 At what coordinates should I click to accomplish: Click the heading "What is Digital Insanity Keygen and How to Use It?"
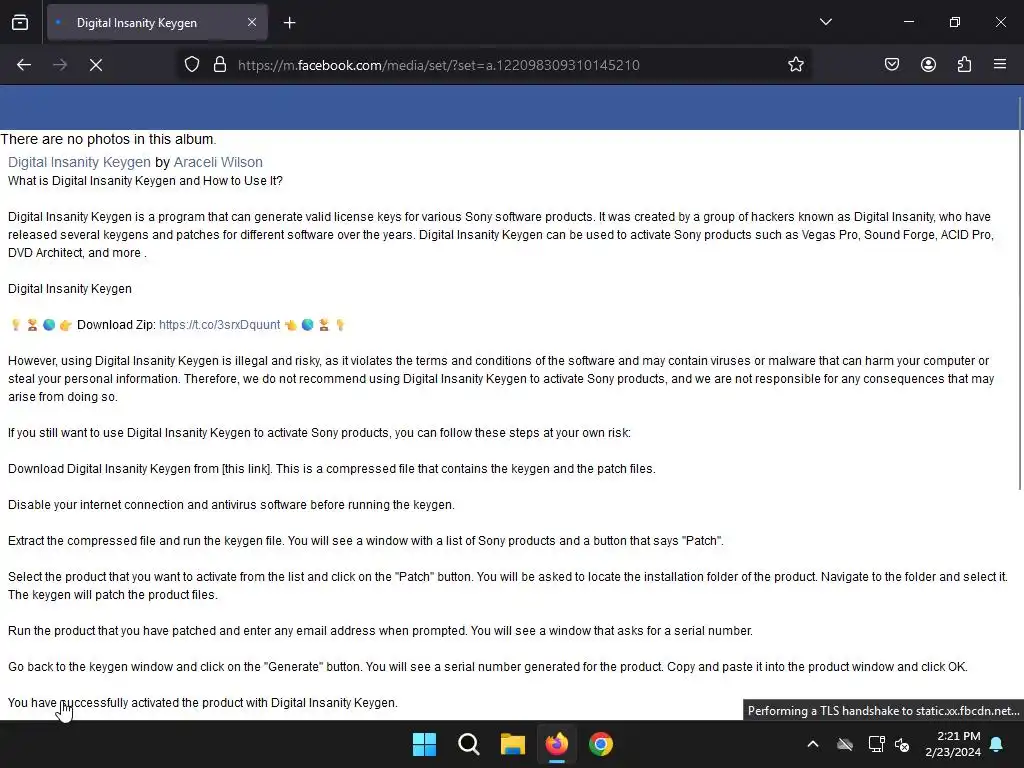[x=145, y=181]
